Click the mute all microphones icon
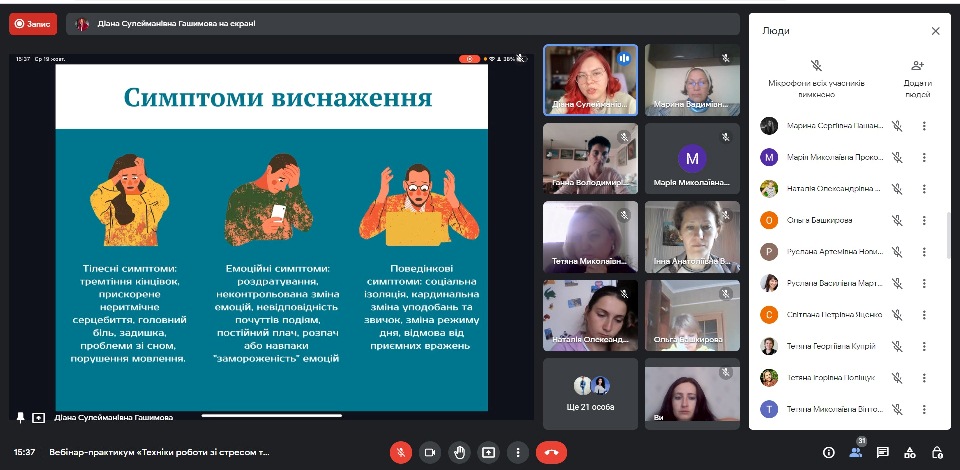This screenshot has height=470, width=960. click(816, 65)
